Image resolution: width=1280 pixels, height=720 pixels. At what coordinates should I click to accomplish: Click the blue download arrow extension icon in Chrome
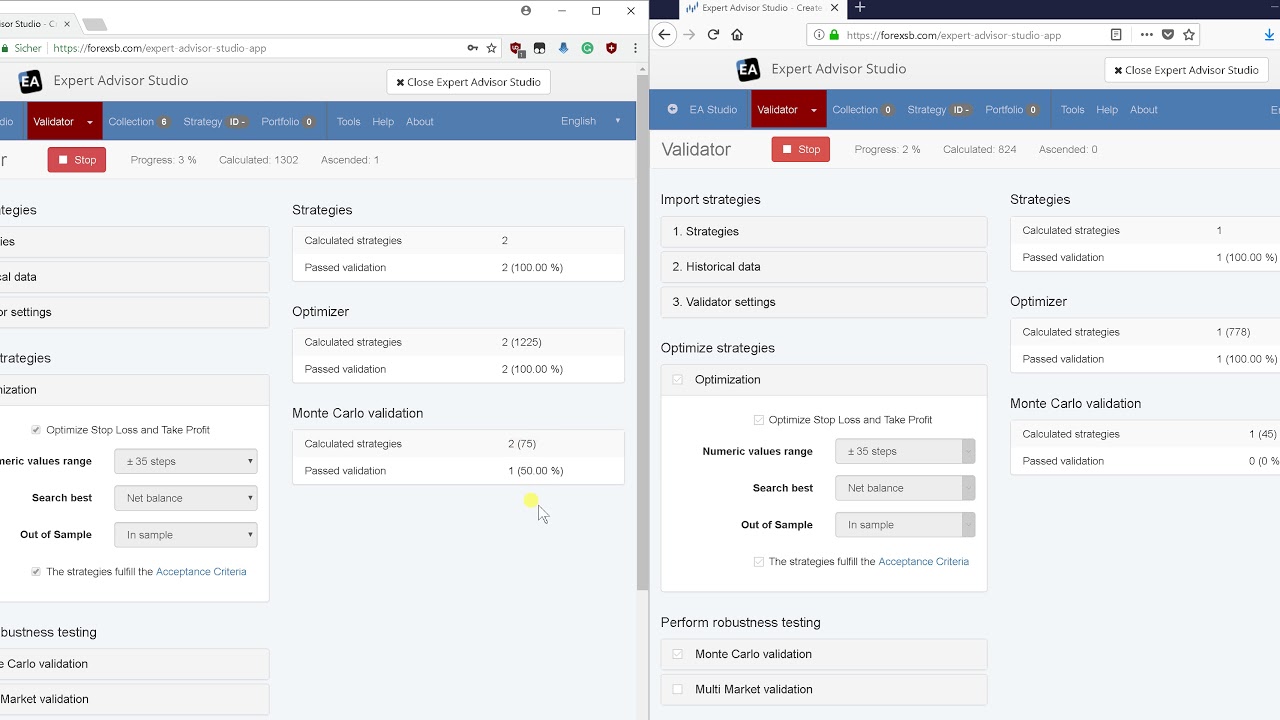click(x=563, y=48)
